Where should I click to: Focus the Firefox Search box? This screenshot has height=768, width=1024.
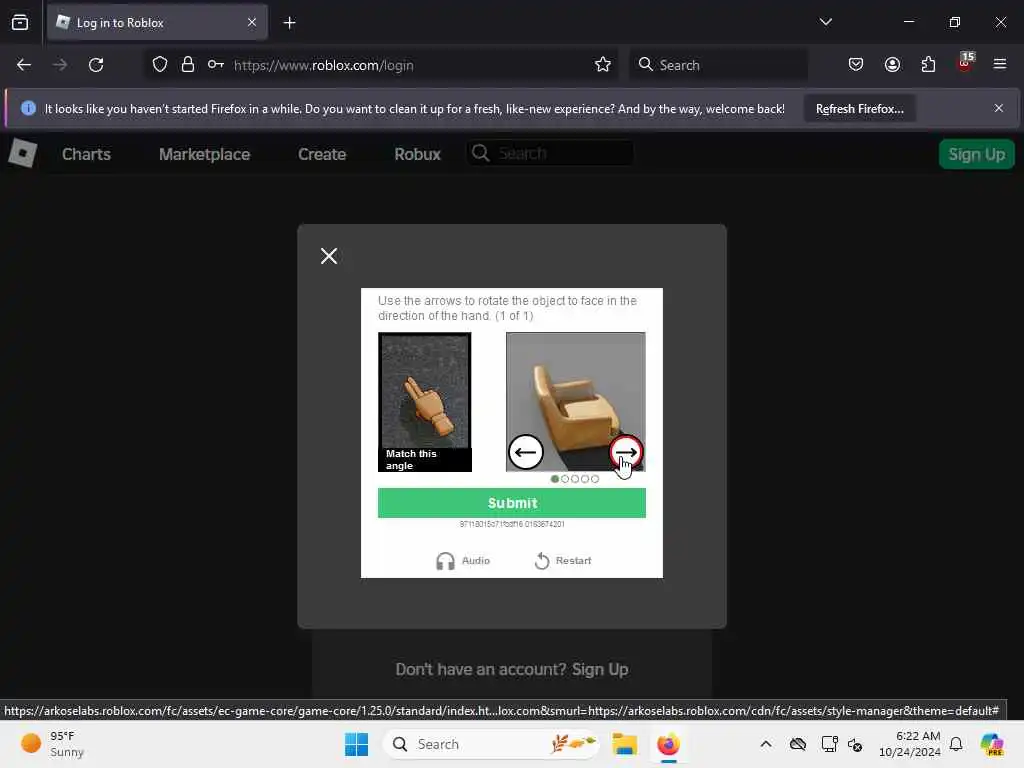pyautogui.click(x=718, y=65)
